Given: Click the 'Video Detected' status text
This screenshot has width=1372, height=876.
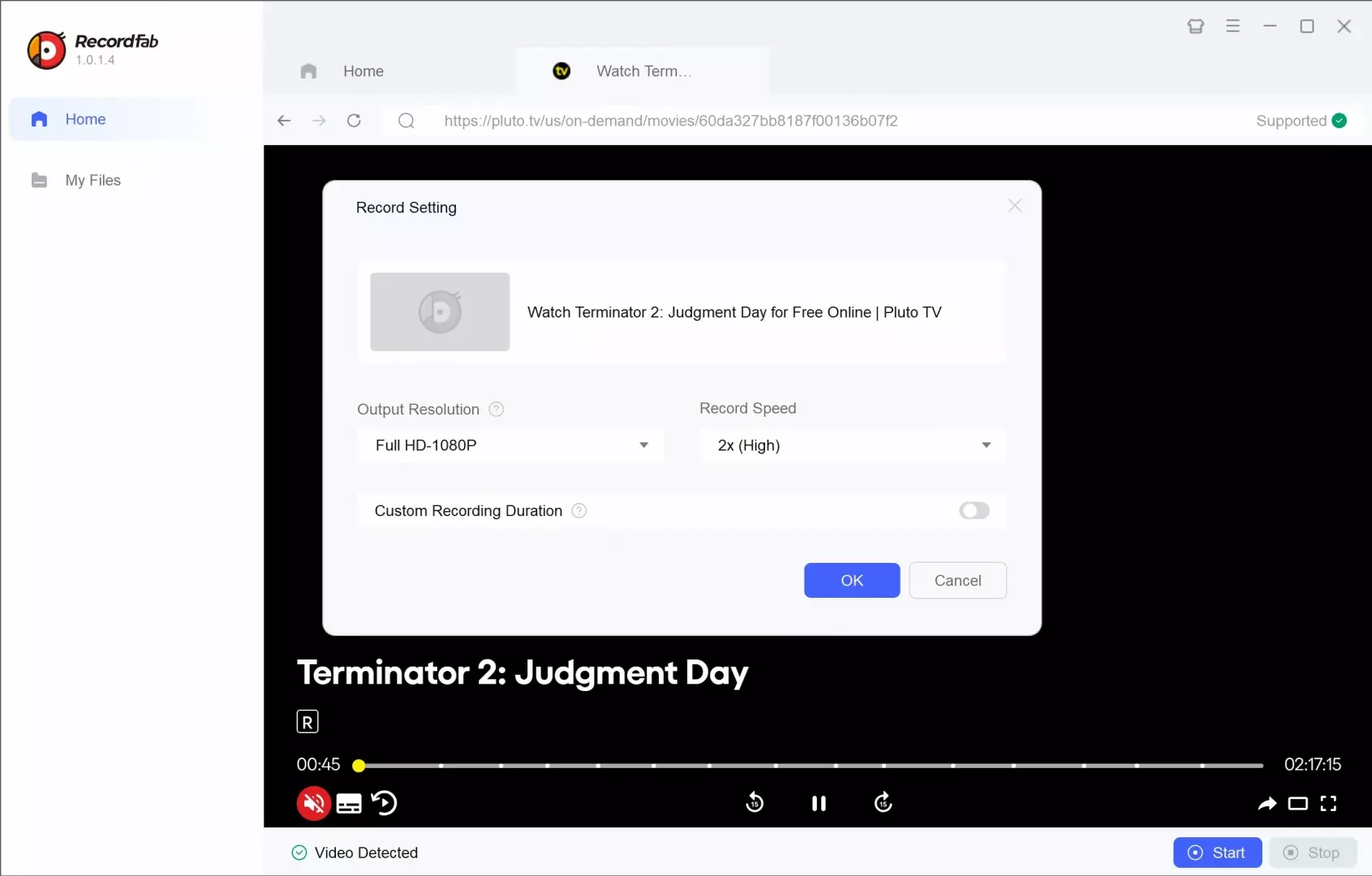Looking at the screenshot, I should point(366,852).
